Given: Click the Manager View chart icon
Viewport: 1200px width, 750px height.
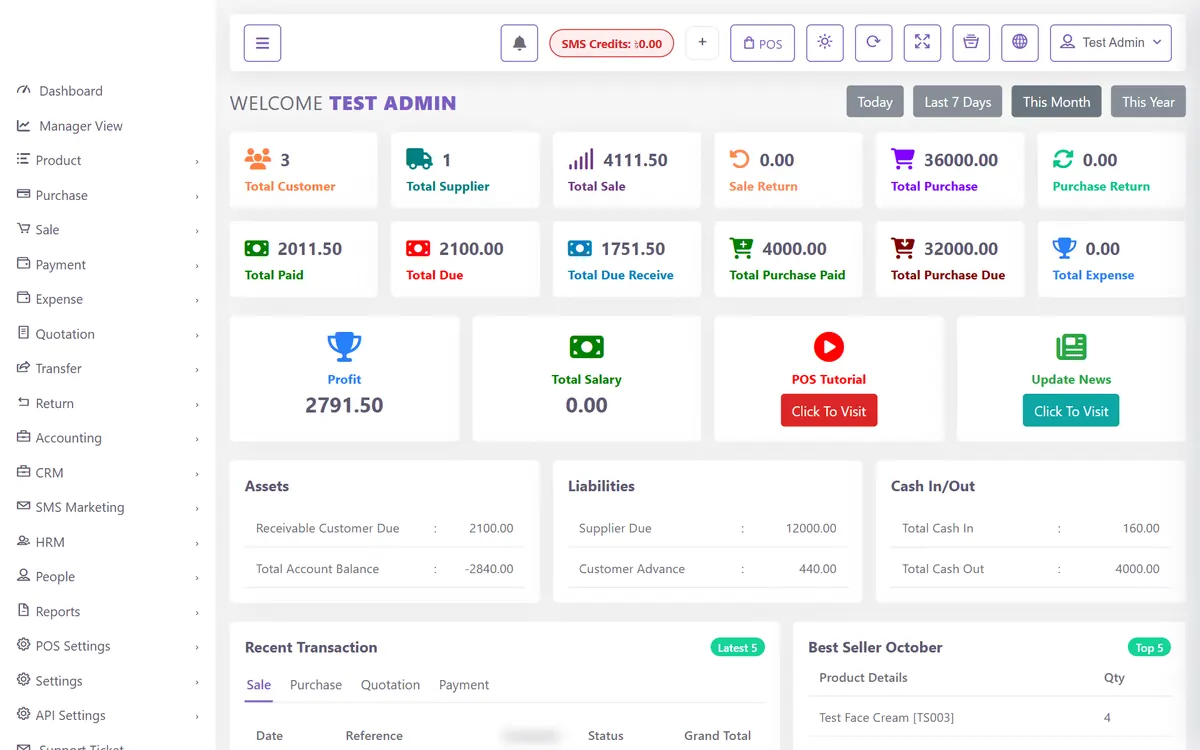Looking at the screenshot, I should 24,126.
